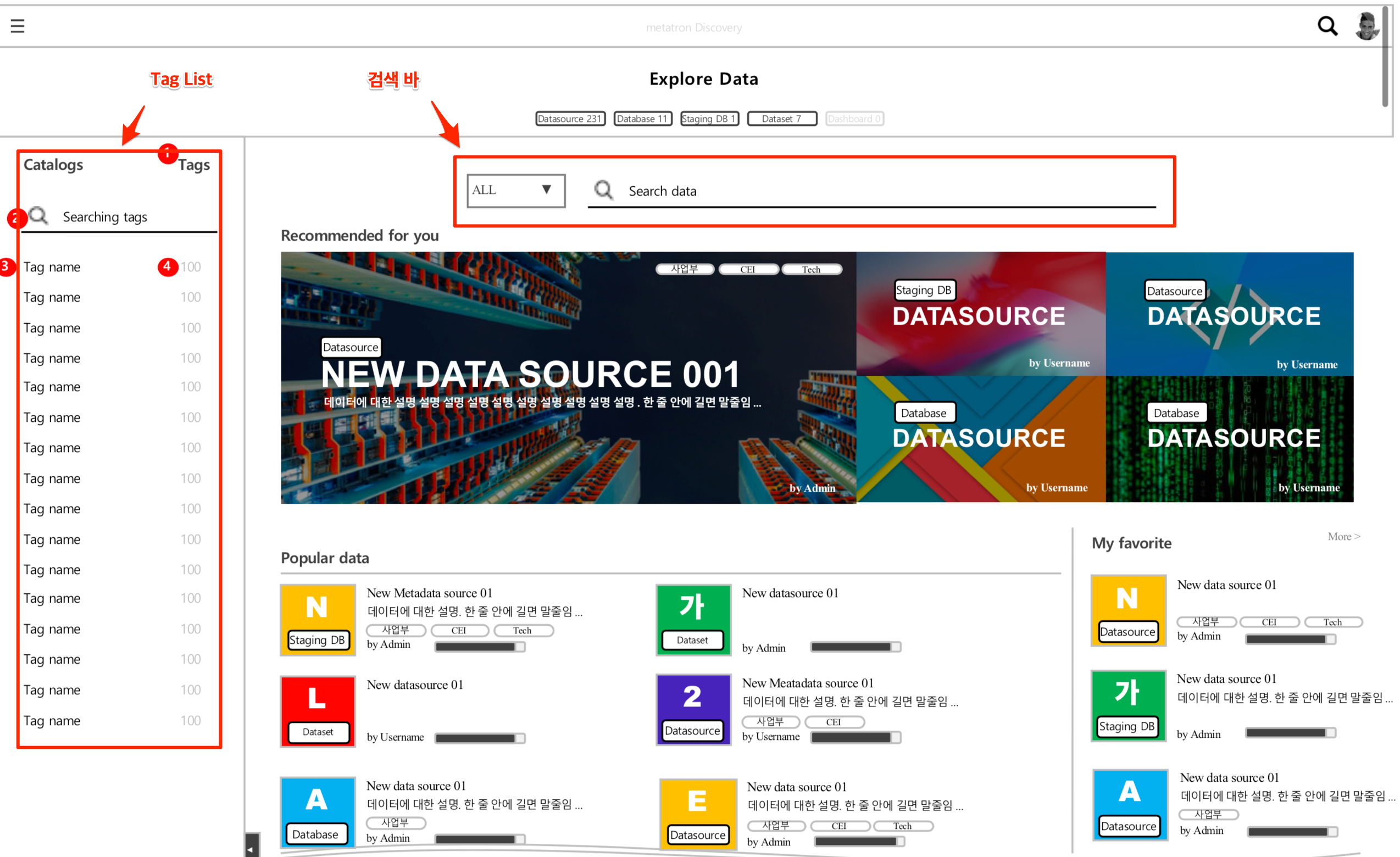Open the green 가 Staging DB tile in My favorite
This screenshot has height=857, width=1400.
tap(1129, 706)
